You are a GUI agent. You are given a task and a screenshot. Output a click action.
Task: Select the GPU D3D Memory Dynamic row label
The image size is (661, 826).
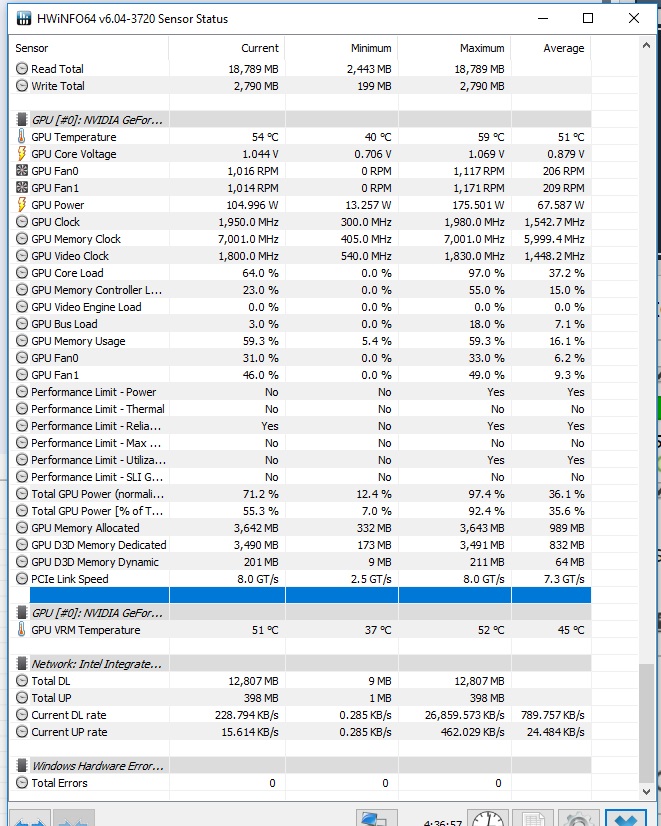[x=95, y=562]
